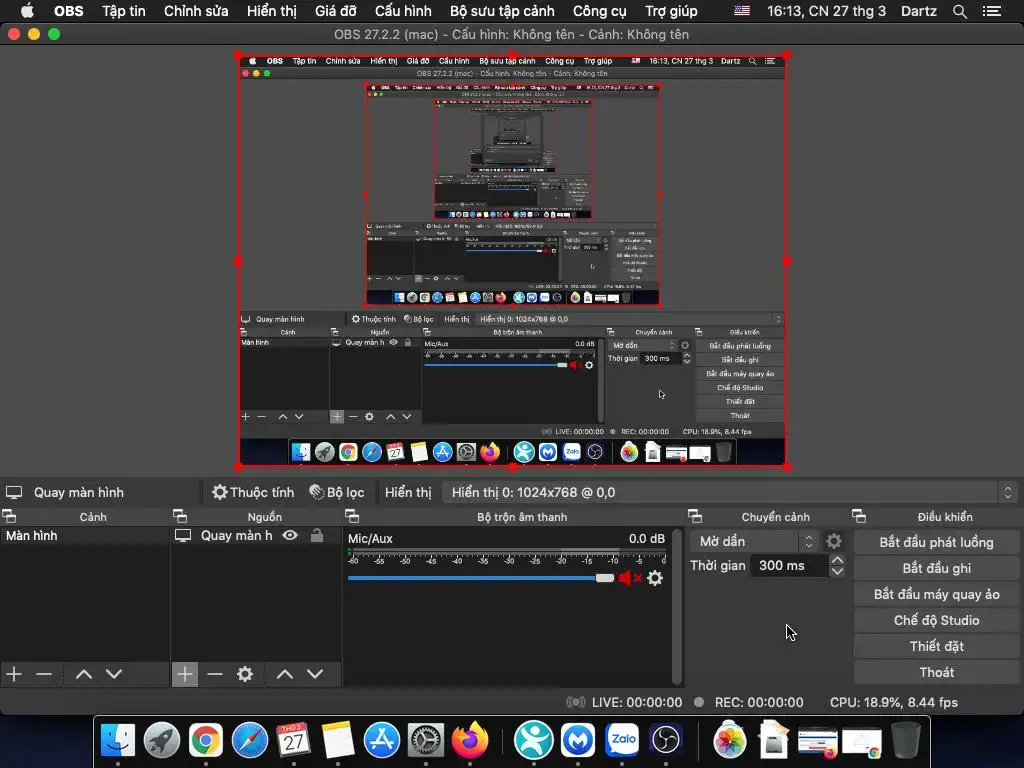The image size is (1024, 768).
Task: Click the audio mixer vertical scrollbar
Action: click(x=677, y=607)
